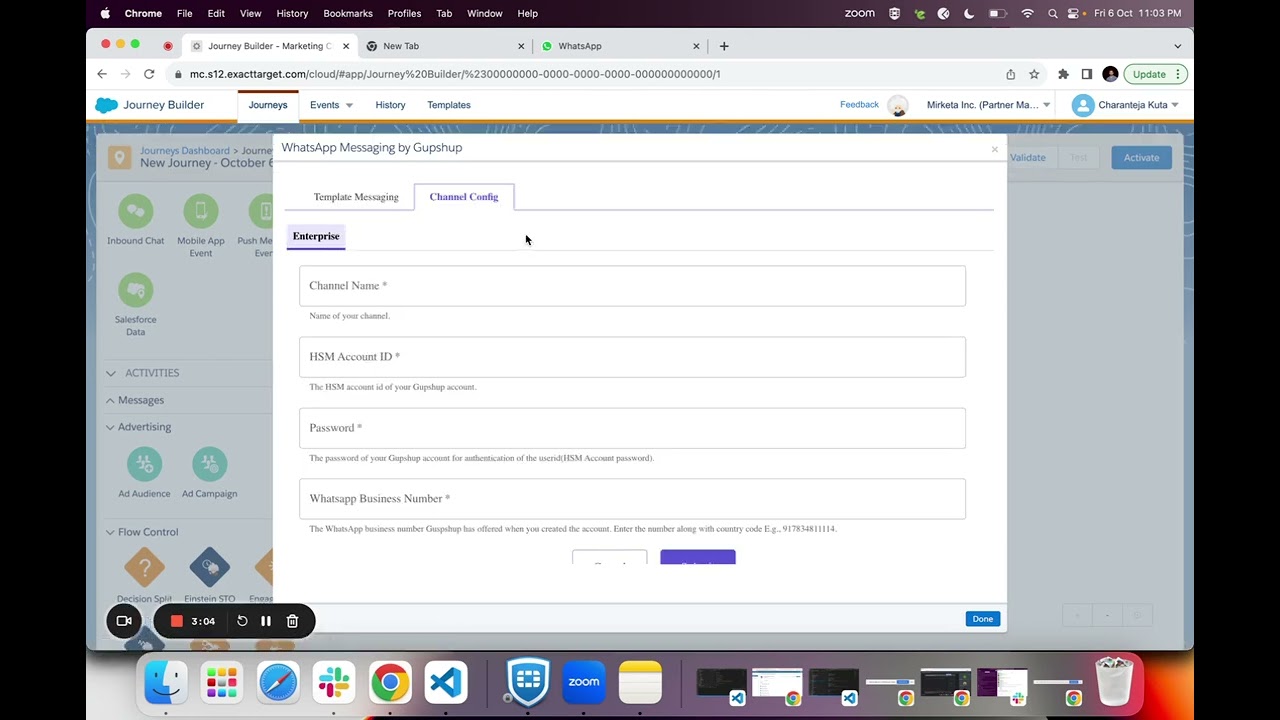Image resolution: width=1280 pixels, height=720 pixels.
Task: Click the Validate button
Action: click(x=1028, y=158)
